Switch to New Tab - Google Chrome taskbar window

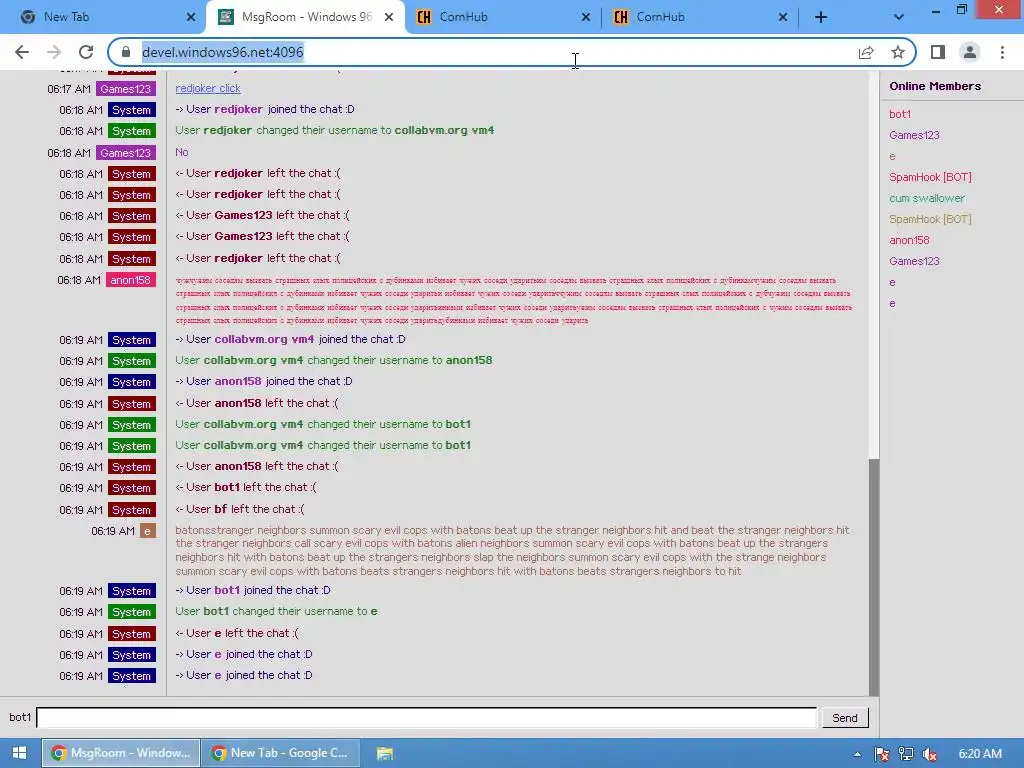[x=281, y=753]
